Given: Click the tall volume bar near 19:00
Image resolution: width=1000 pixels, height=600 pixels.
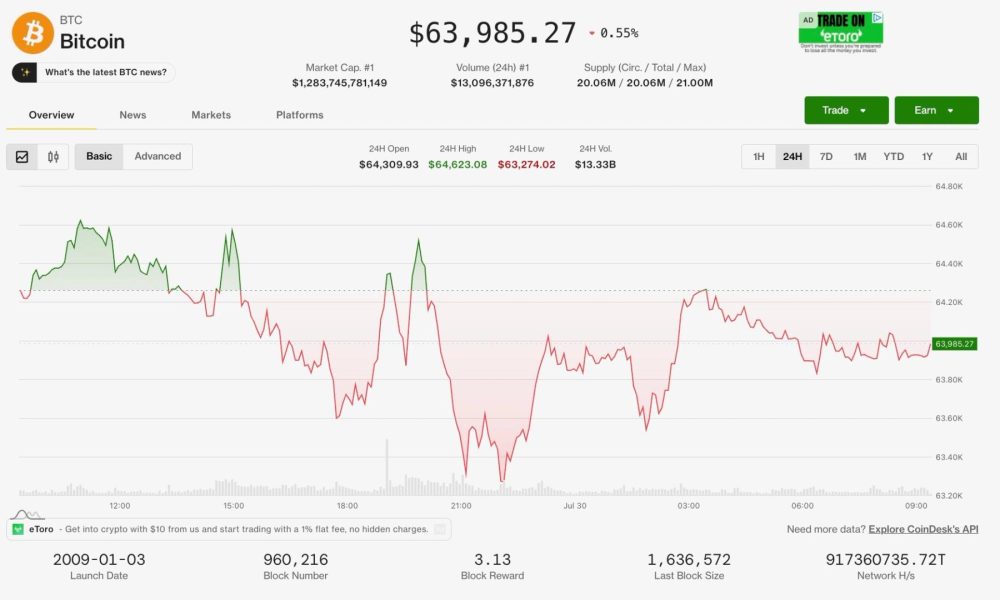Looking at the screenshot, I should click(386, 467).
